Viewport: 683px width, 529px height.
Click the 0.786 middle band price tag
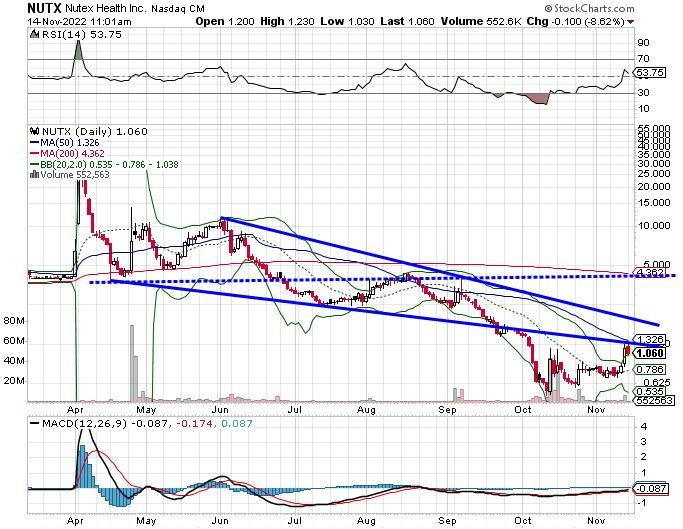pos(650,370)
